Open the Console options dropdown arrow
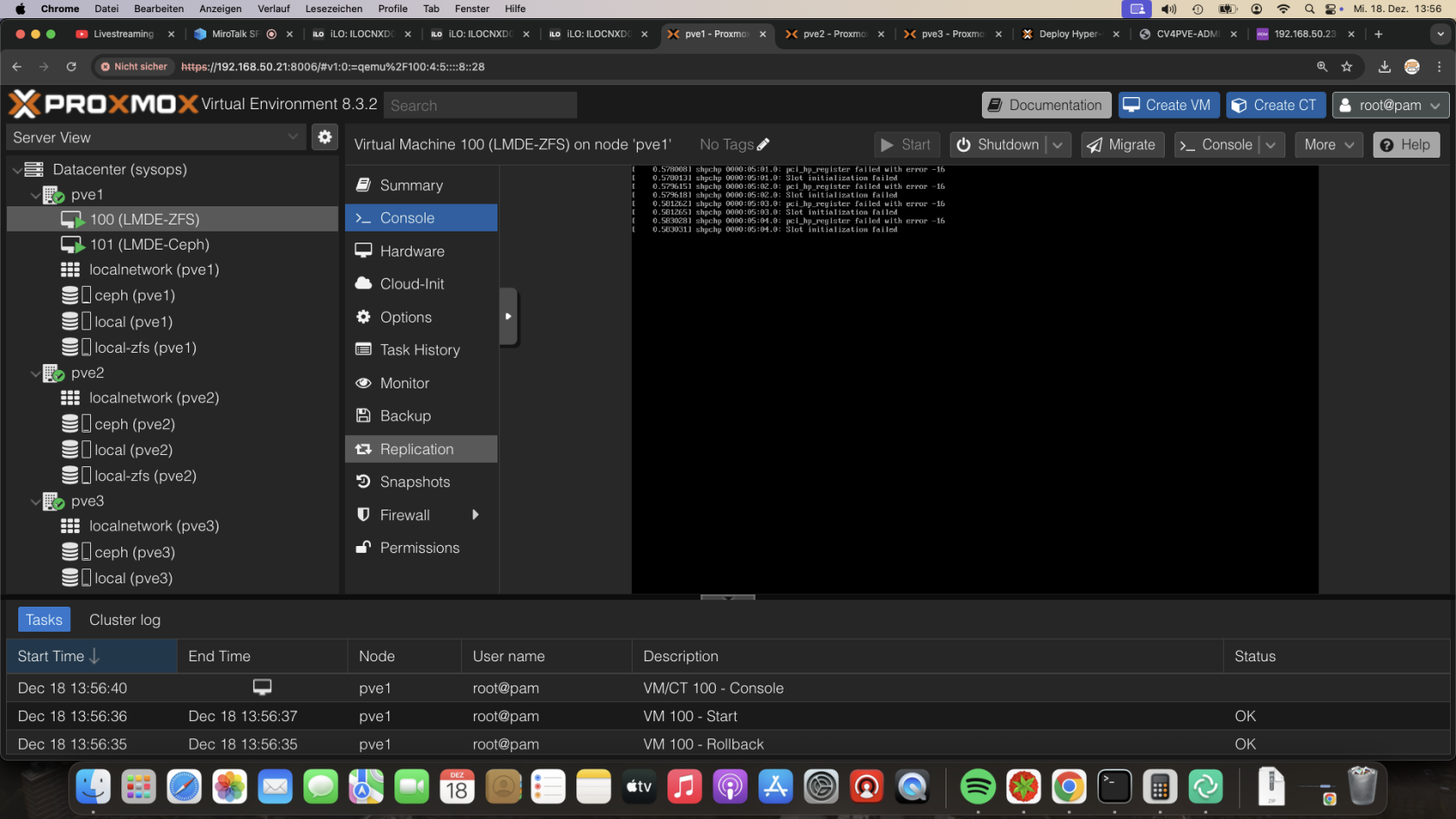This screenshot has height=819, width=1456. point(1271,145)
